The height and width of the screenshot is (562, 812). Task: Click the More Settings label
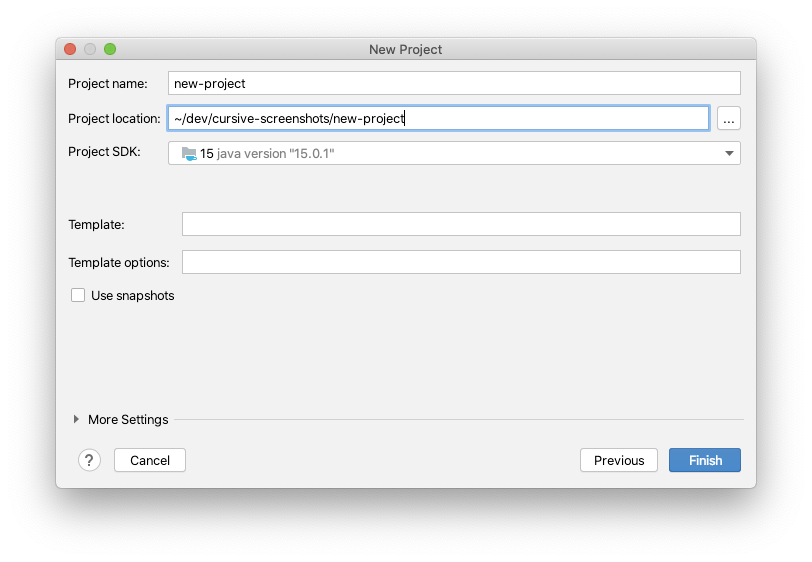[x=128, y=420]
